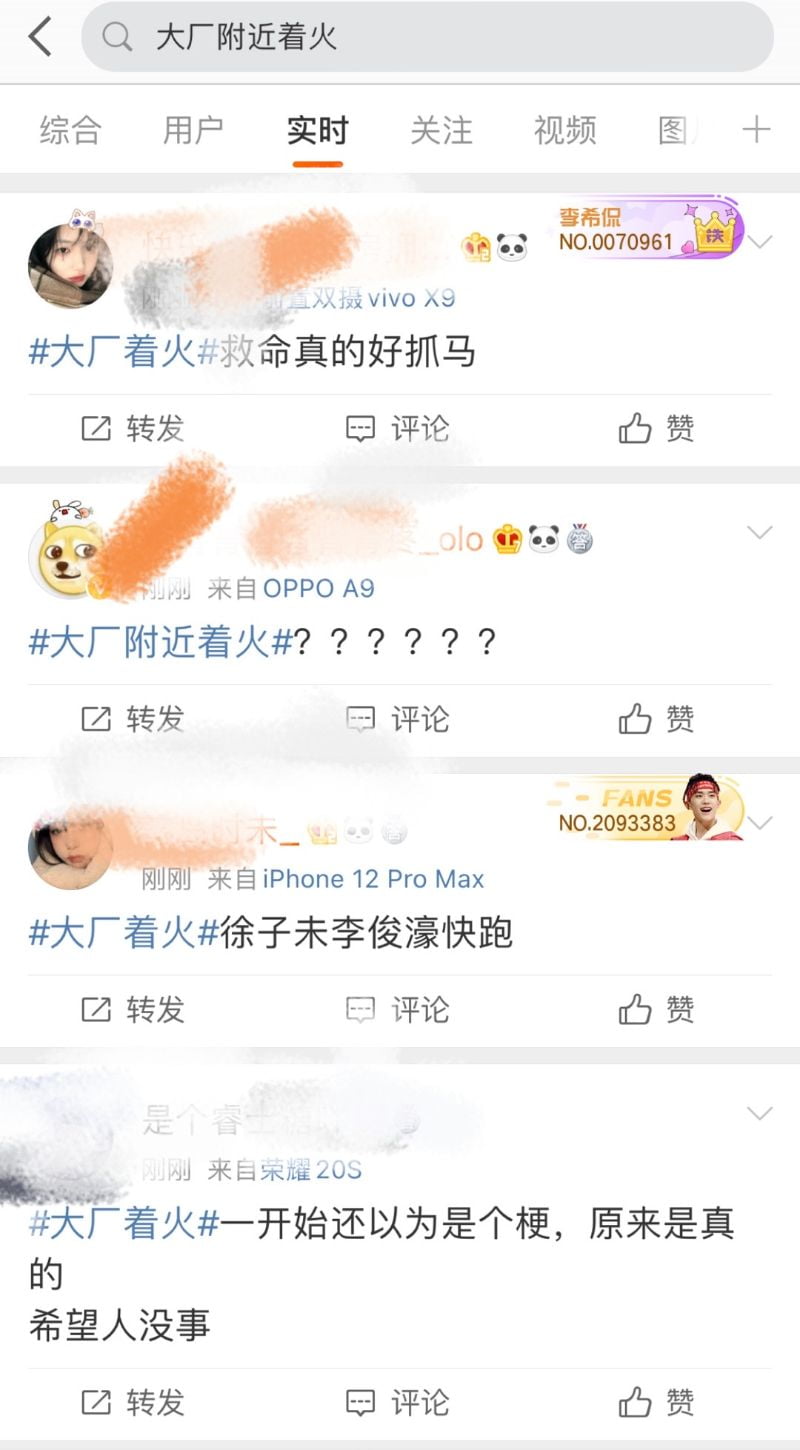Expand the chevron menu on the first post
This screenshot has width=800, height=1450.
coord(760,242)
